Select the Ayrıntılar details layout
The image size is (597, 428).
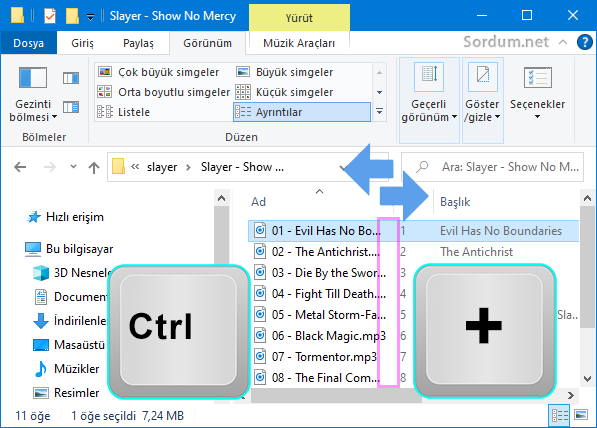coord(302,112)
